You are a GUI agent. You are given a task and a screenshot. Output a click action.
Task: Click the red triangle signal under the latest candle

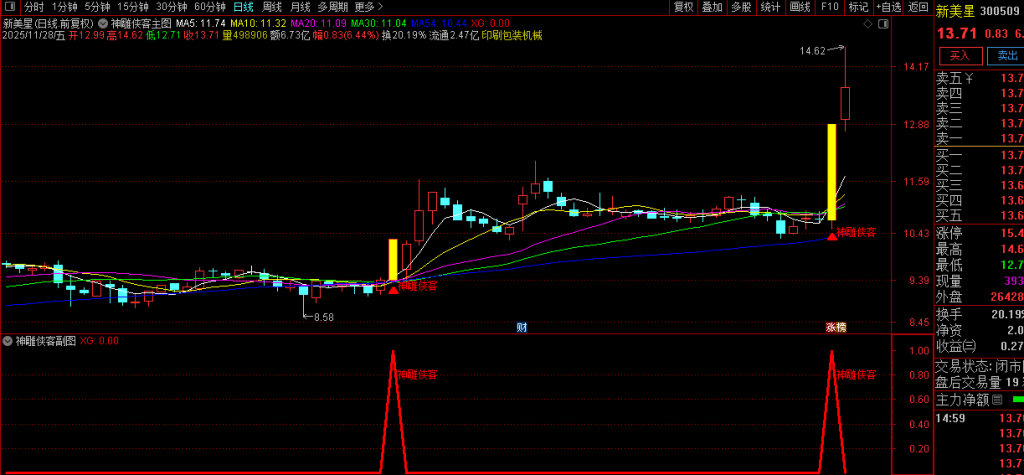832,235
